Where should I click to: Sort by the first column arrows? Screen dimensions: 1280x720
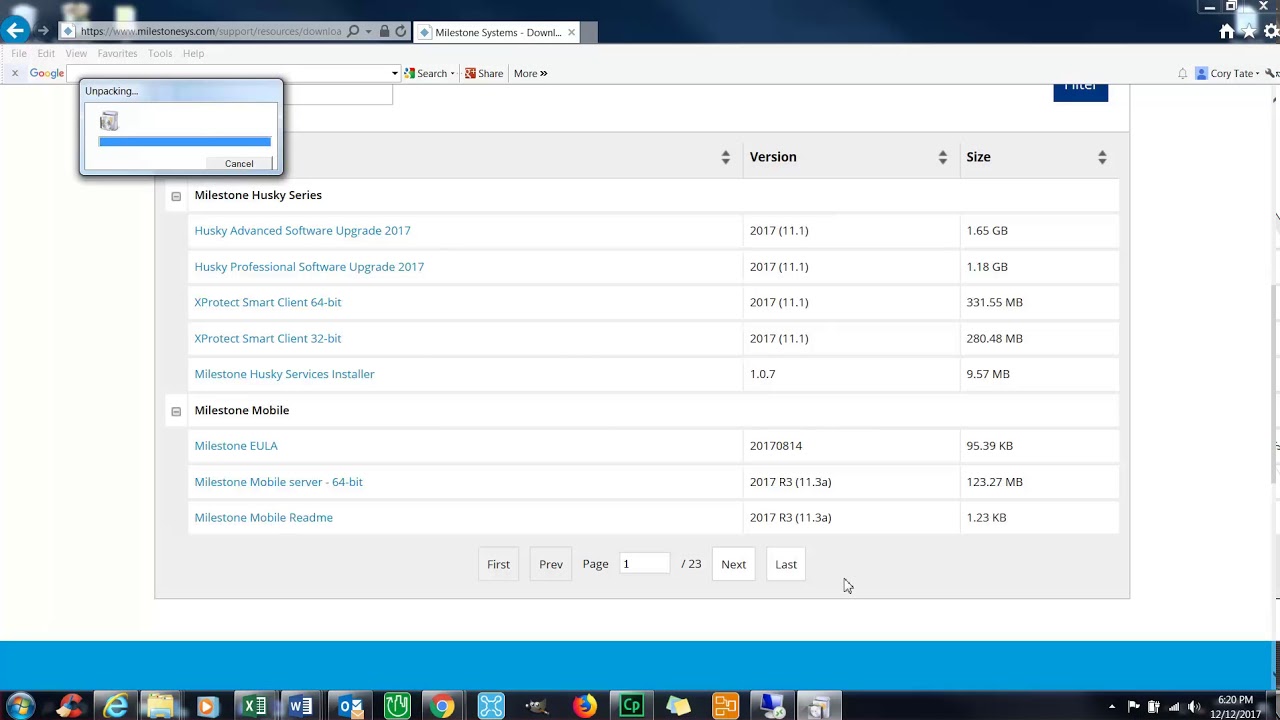[x=725, y=157]
